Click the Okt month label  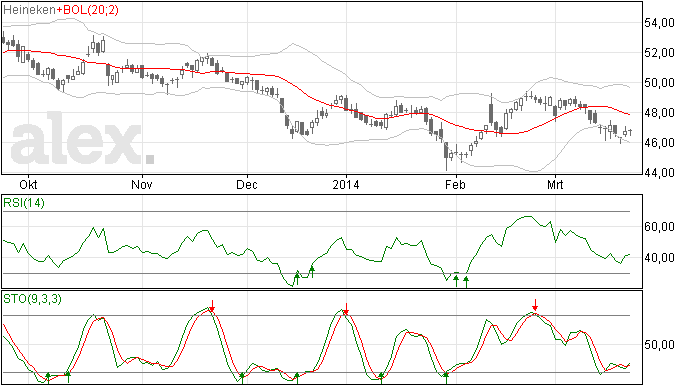(x=28, y=184)
